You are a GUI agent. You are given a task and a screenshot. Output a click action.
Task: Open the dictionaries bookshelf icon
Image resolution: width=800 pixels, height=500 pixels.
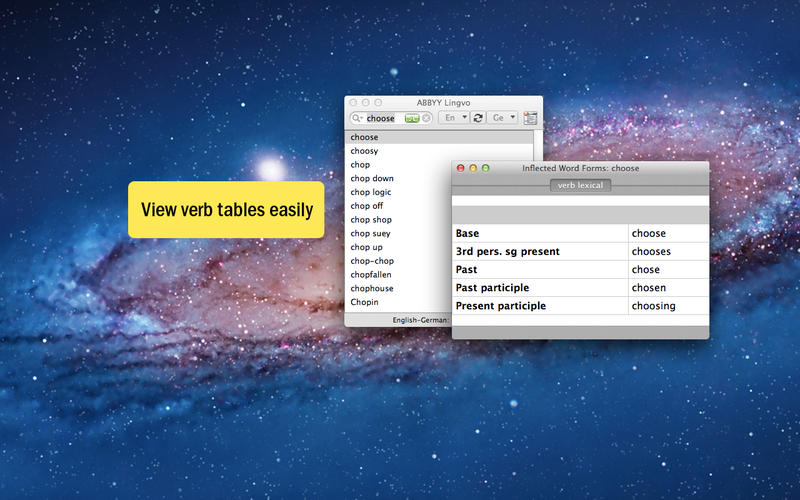coord(531,118)
